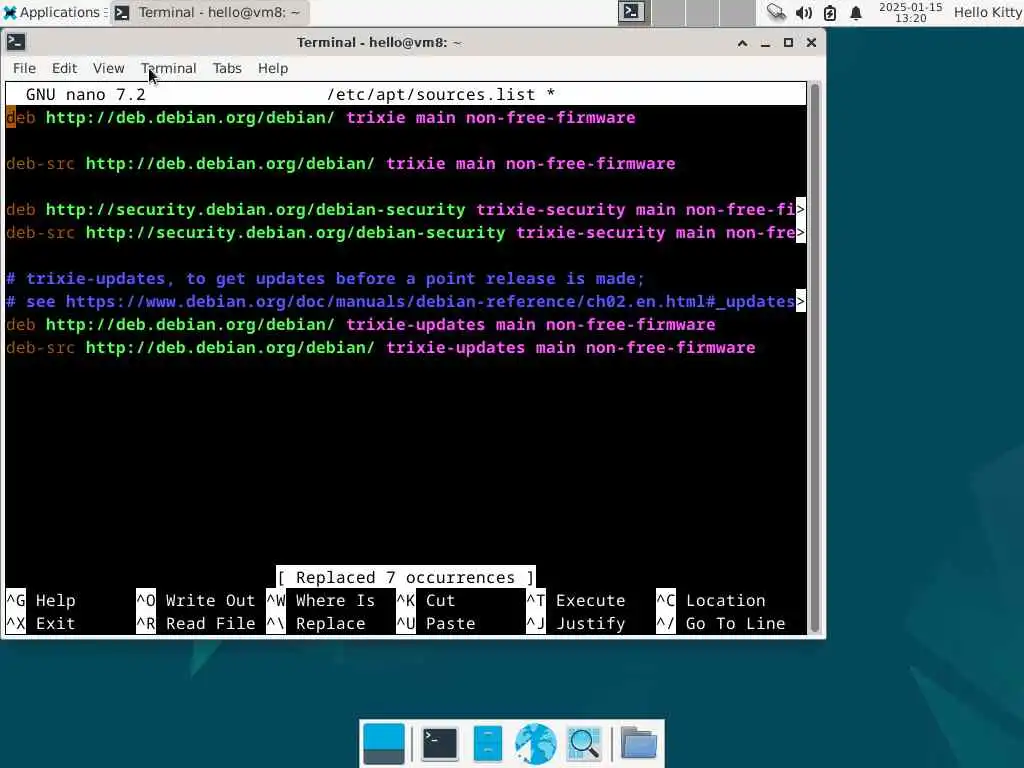1024x768 pixels.
Task: Launch Terminal Emulator from the dock
Action: (440, 744)
